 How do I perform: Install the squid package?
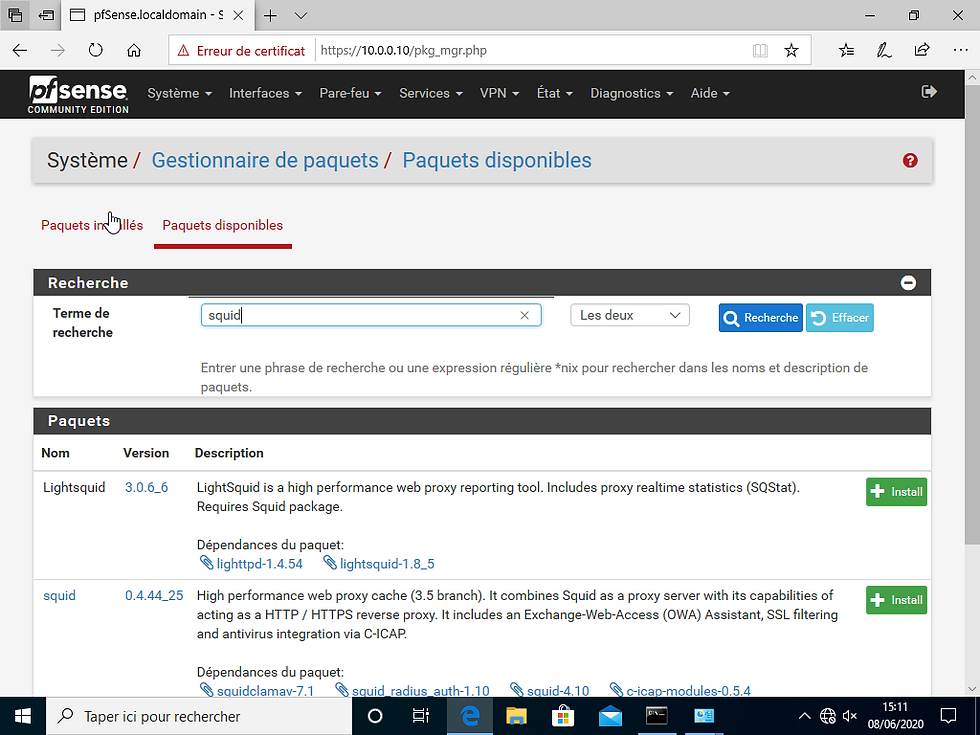coord(896,600)
